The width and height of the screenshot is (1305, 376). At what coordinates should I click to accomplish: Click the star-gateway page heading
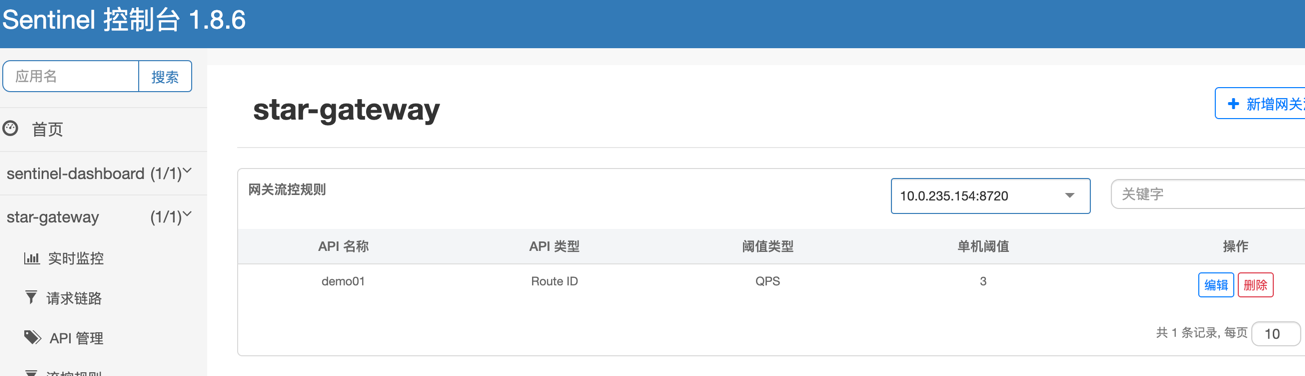click(x=346, y=109)
